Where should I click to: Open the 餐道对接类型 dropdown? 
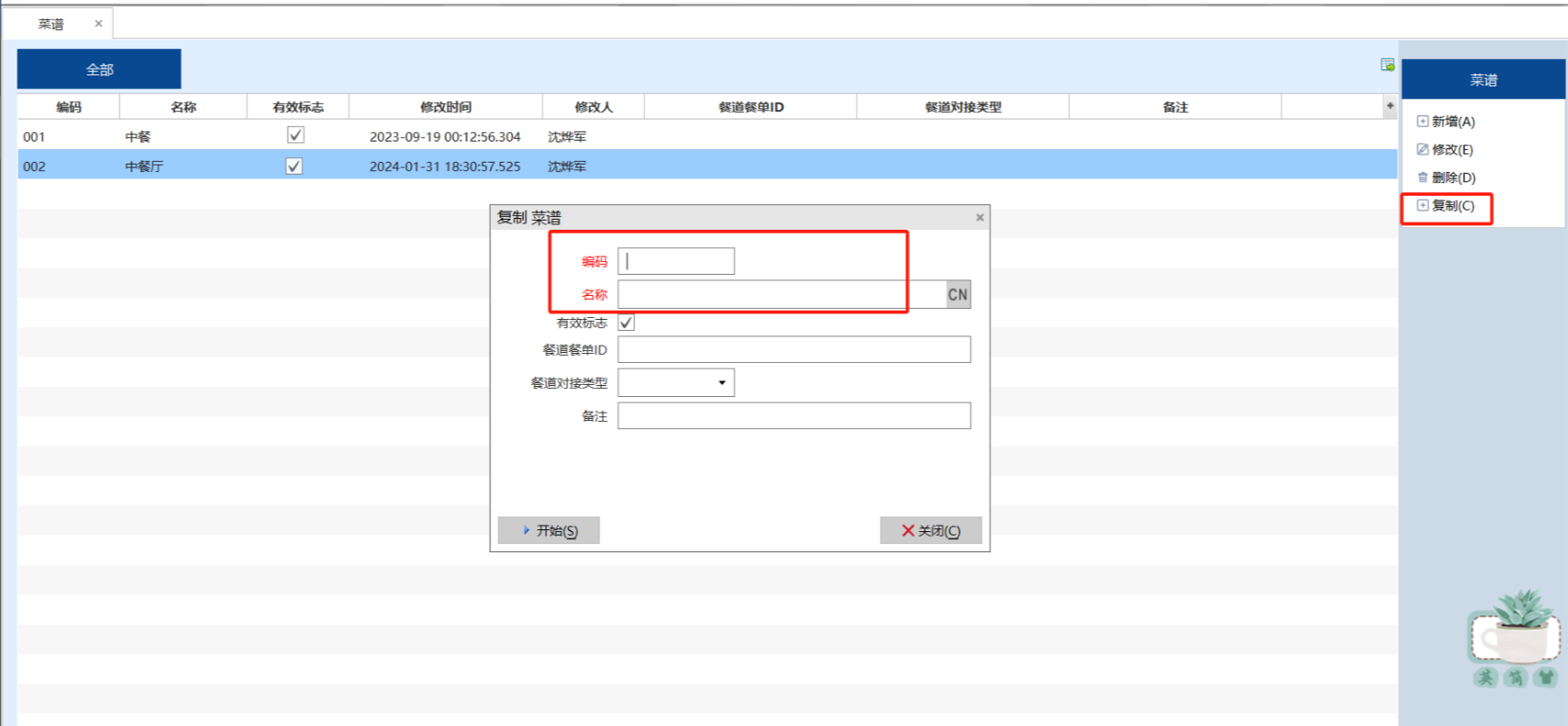(722, 383)
